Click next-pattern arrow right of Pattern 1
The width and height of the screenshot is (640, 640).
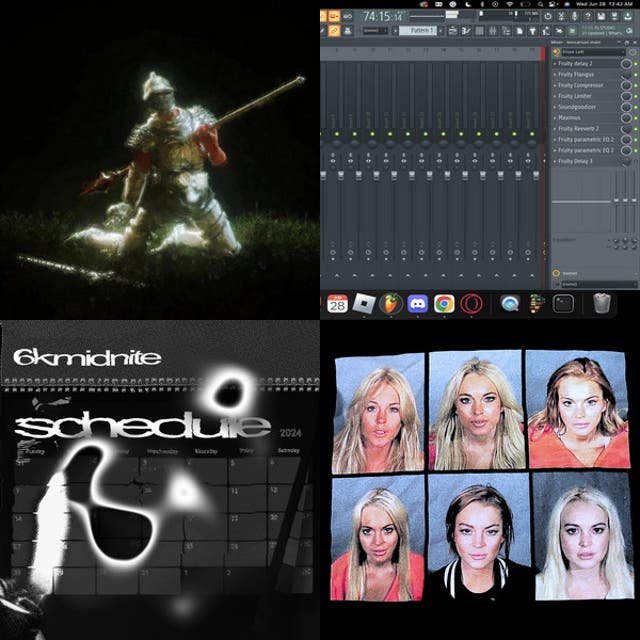pos(441,31)
